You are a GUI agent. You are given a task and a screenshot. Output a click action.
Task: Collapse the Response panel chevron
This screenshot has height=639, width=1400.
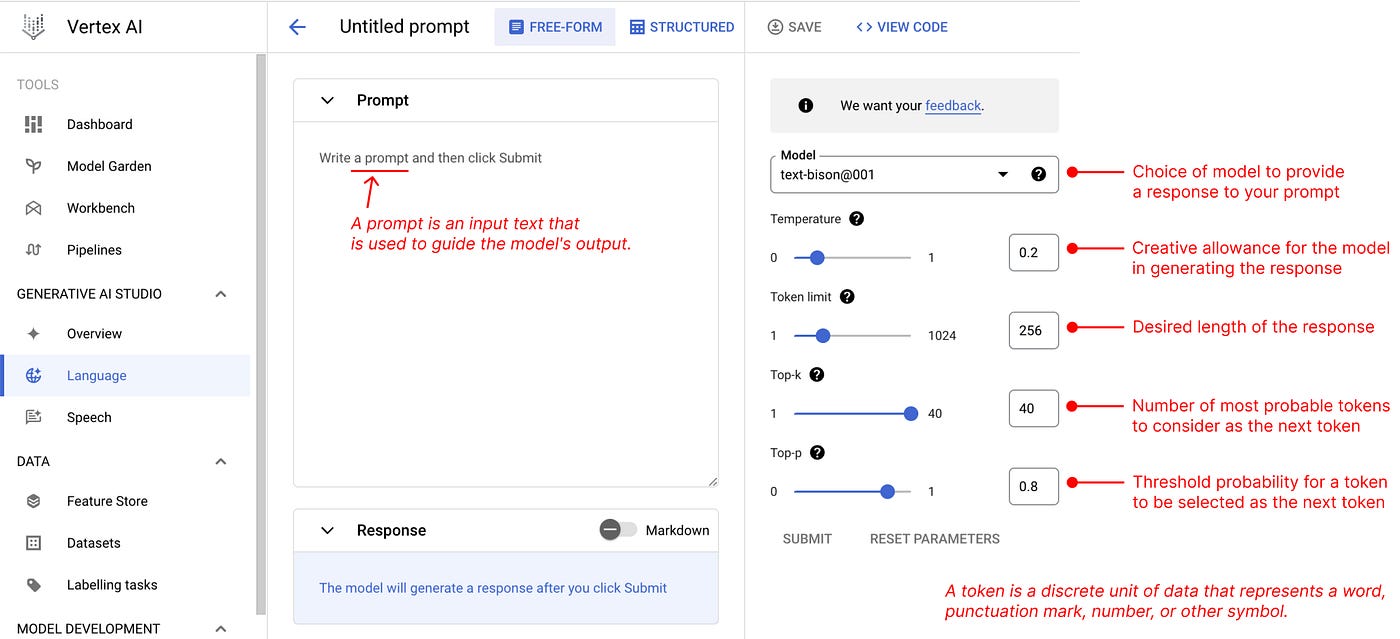(x=327, y=530)
